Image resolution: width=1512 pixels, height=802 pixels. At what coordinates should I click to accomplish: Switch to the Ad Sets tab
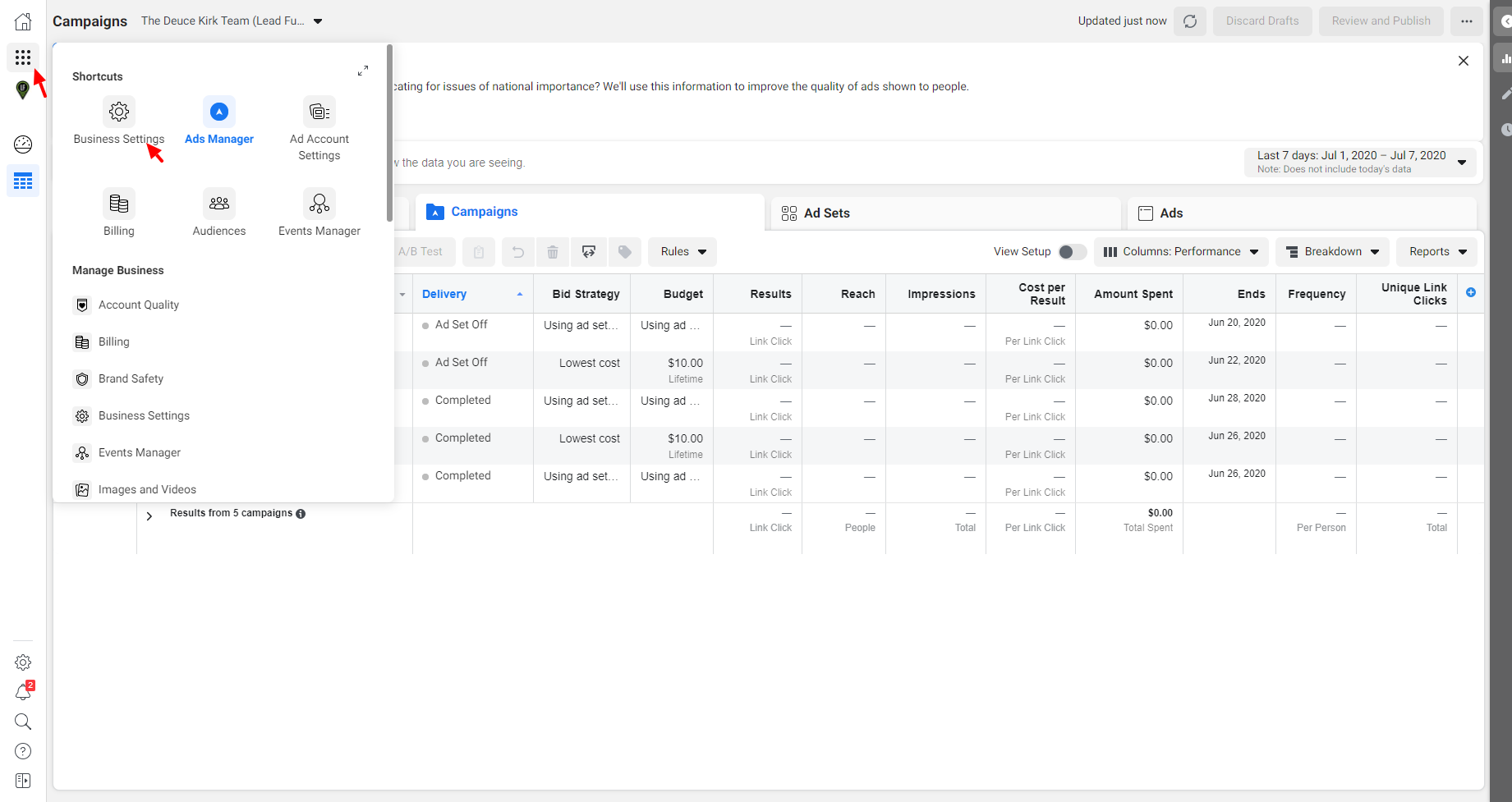click(945, 213)
